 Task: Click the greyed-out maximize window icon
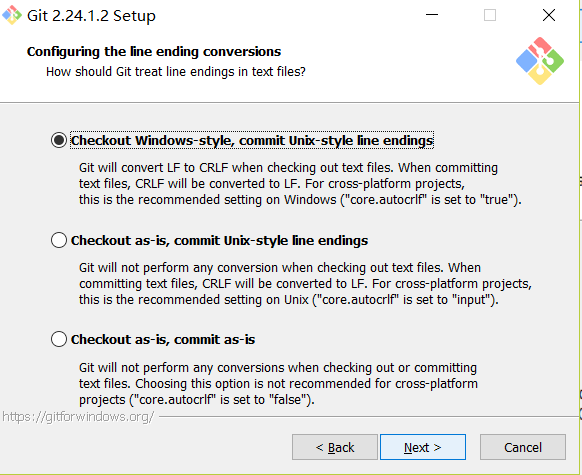490,15
